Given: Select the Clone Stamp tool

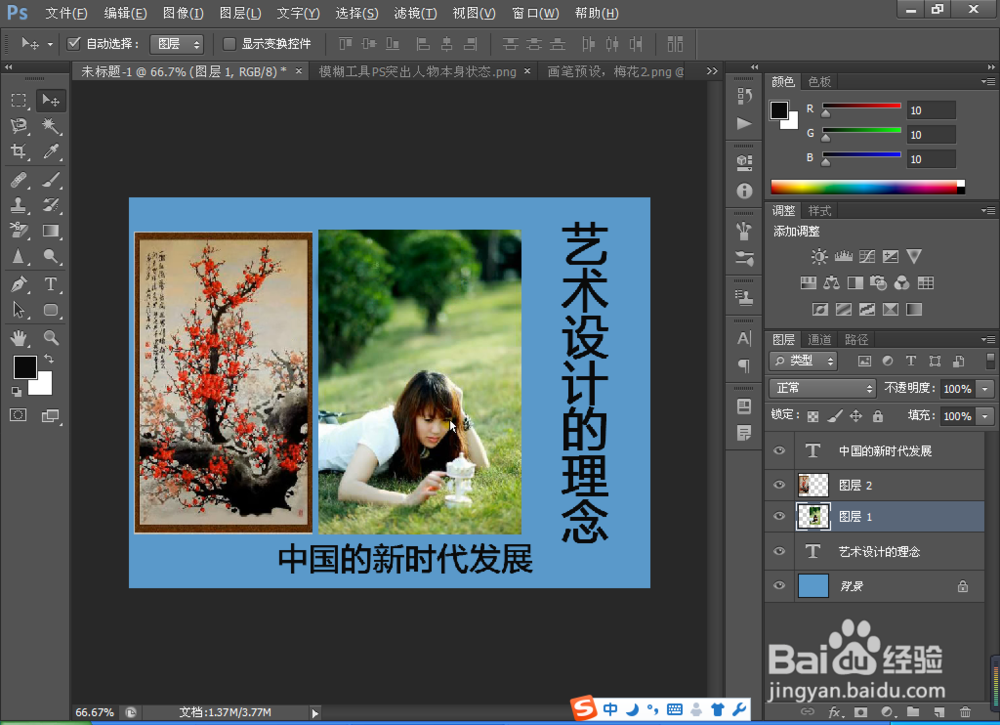Looking at the screenshot, I should [18, 205].
